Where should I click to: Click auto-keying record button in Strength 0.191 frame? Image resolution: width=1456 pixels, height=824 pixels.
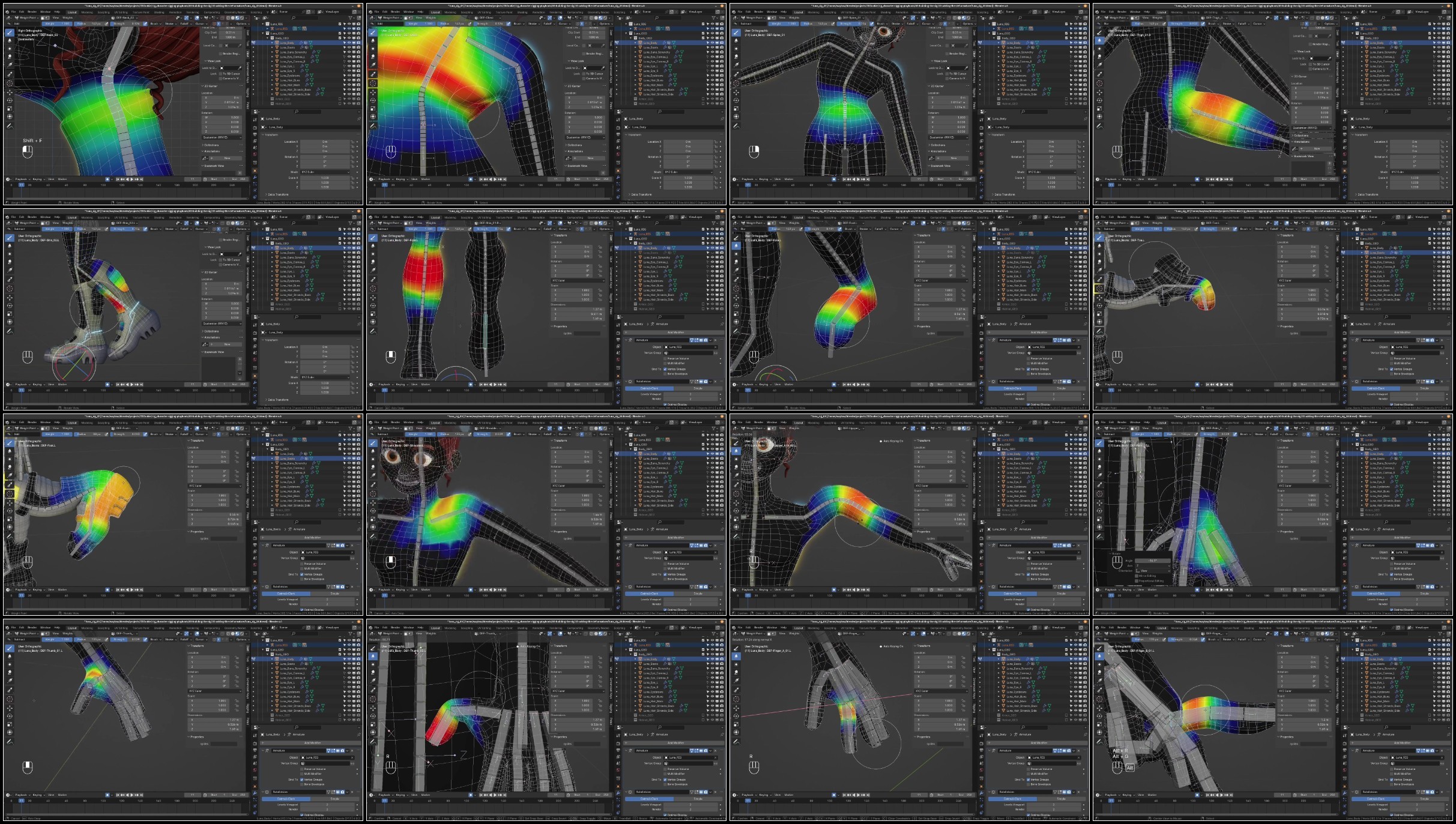point(835,384)
